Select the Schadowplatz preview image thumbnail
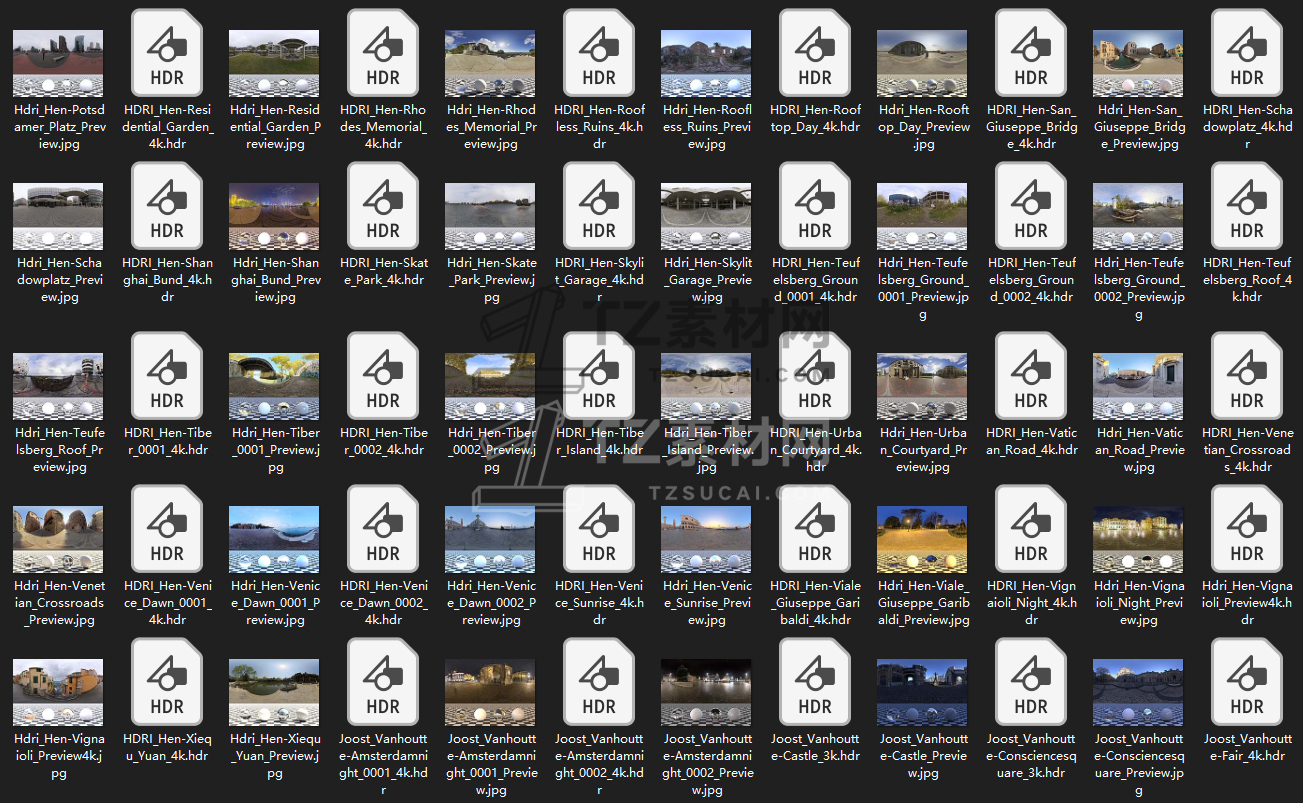This screenshot has width=1303, height=803. (x=58, y=216)
